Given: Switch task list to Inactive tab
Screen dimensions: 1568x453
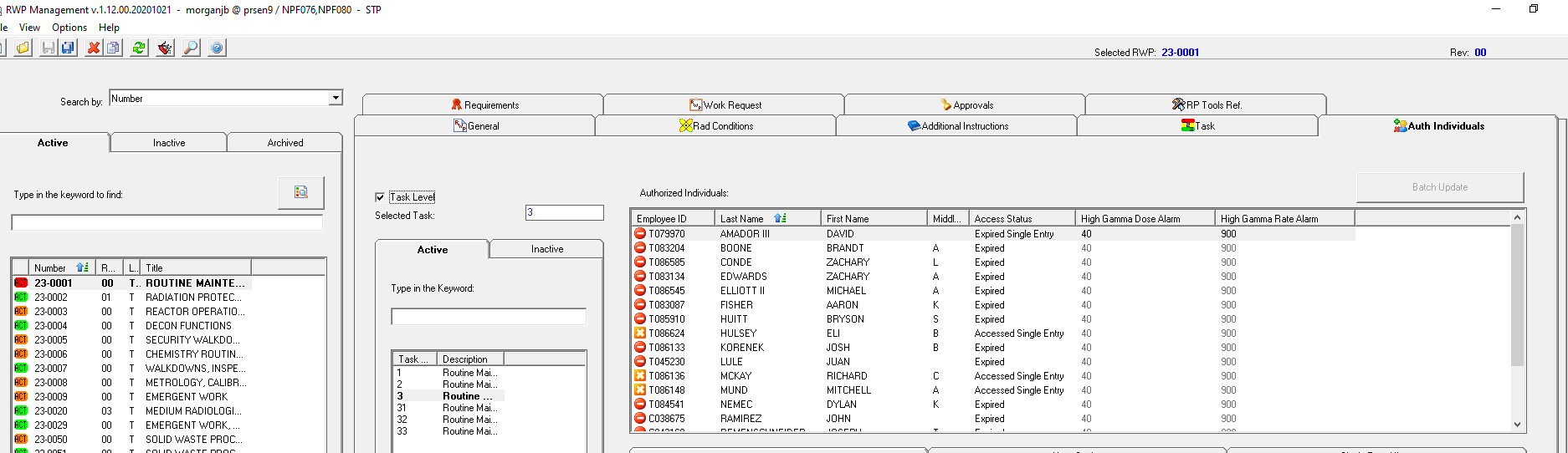Looking at the screenshot, I should tap(546, 249).
